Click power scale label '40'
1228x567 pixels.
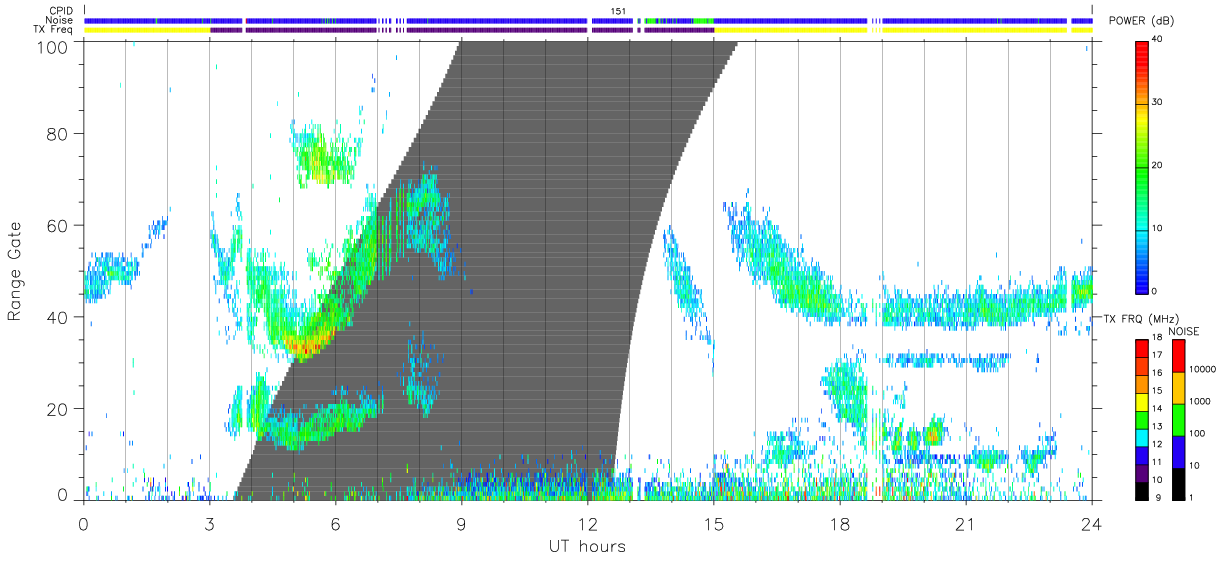[1158, 40]
